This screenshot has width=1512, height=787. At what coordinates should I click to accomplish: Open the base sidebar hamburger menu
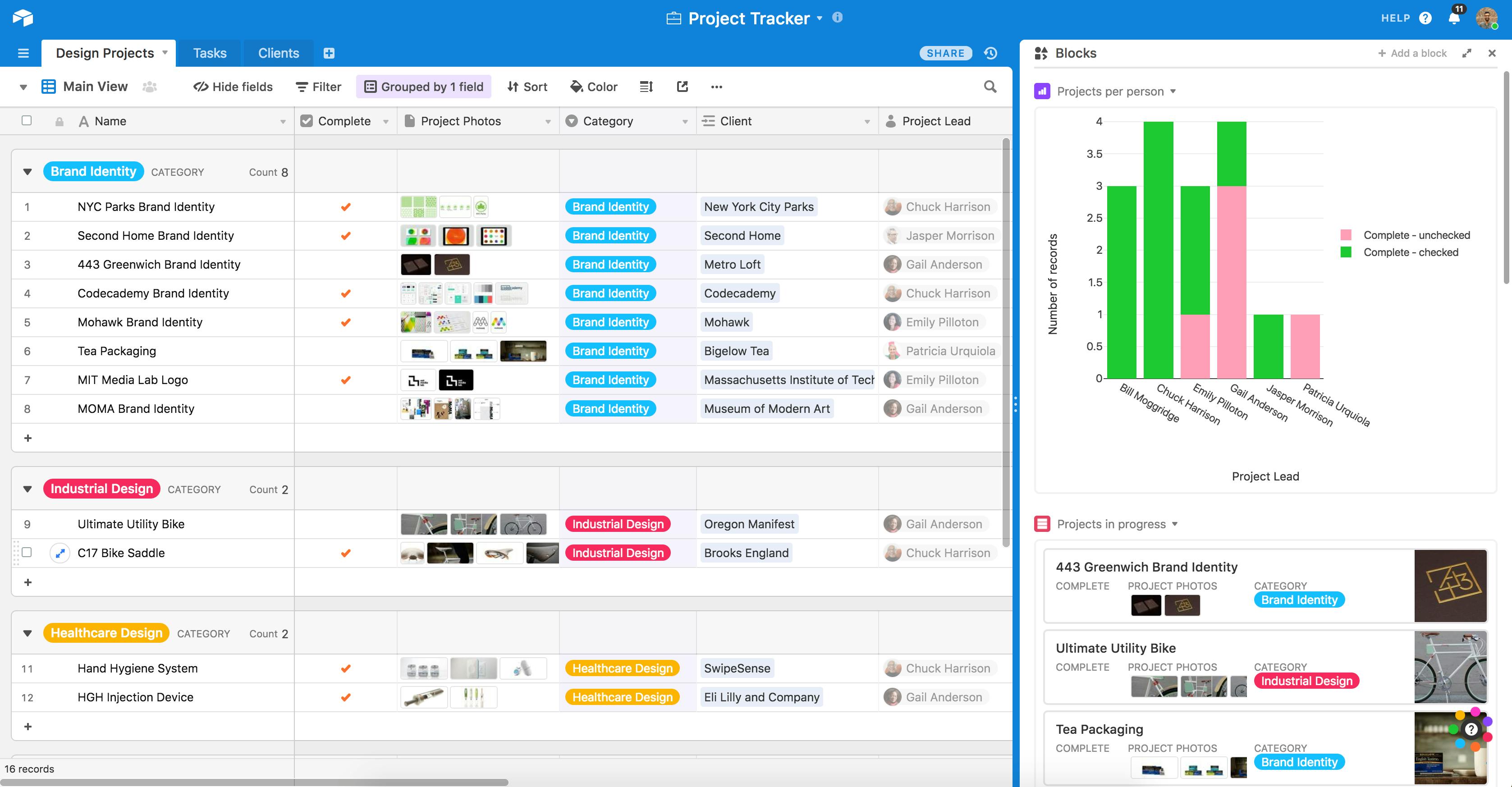[23, 53]
